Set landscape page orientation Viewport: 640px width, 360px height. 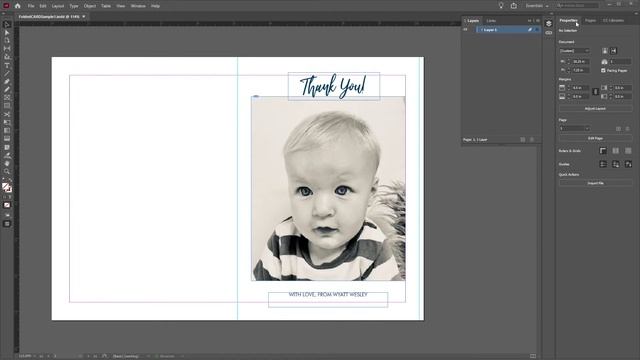point(613,51)
